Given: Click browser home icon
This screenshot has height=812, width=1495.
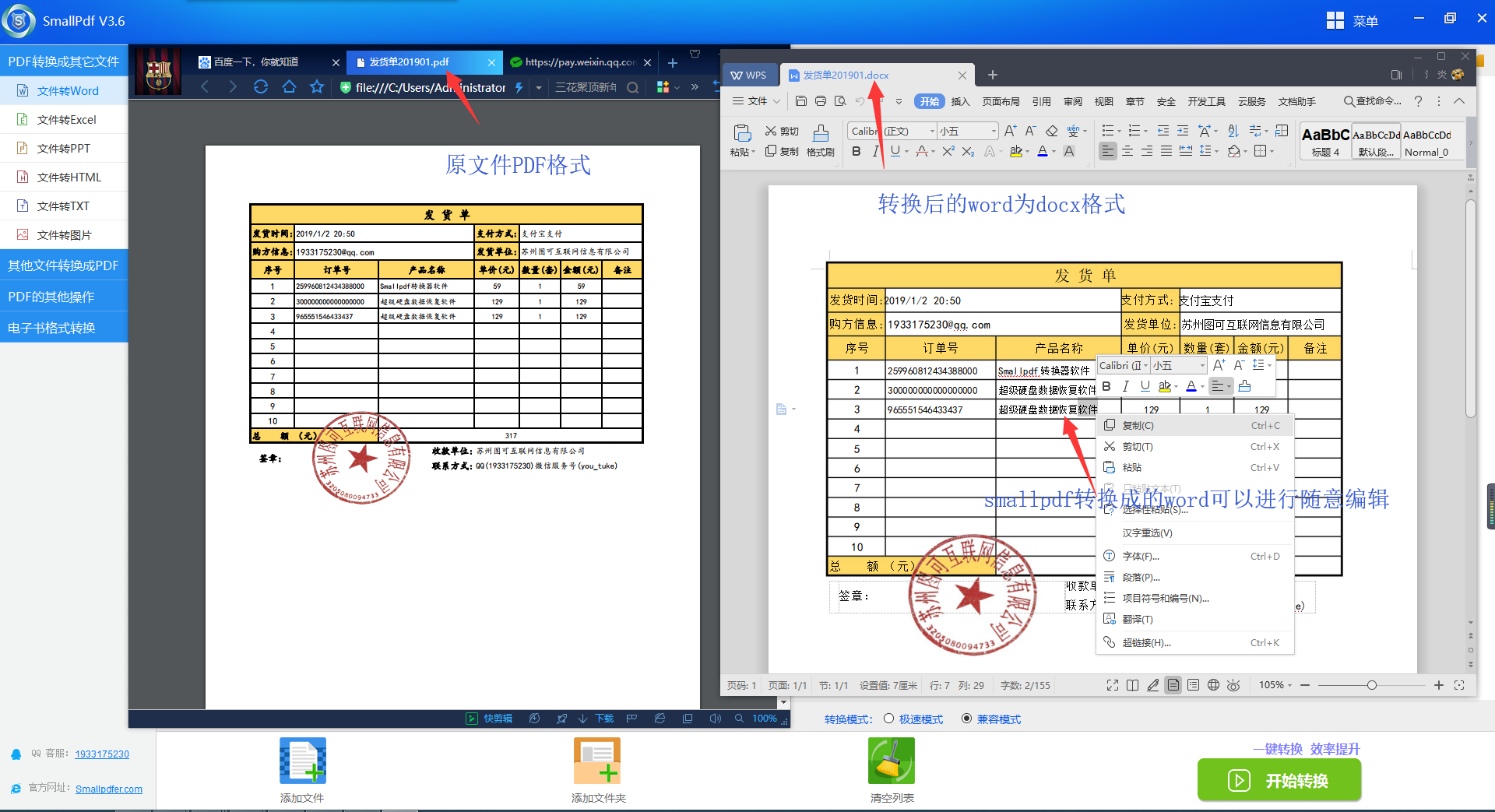Looking at the screenshot, I should 289,87.
